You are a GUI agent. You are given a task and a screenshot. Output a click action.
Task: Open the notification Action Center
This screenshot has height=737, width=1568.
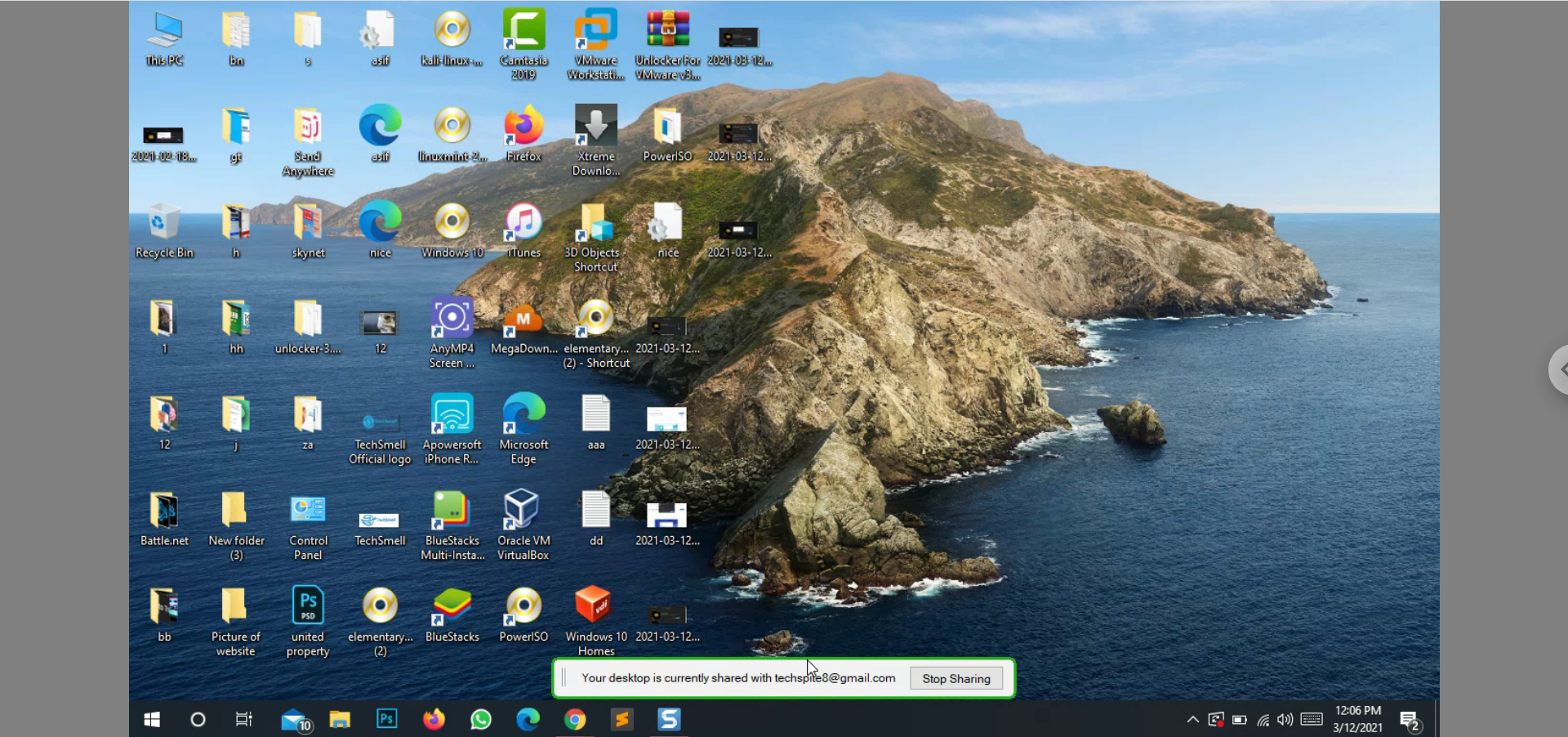1410,721
